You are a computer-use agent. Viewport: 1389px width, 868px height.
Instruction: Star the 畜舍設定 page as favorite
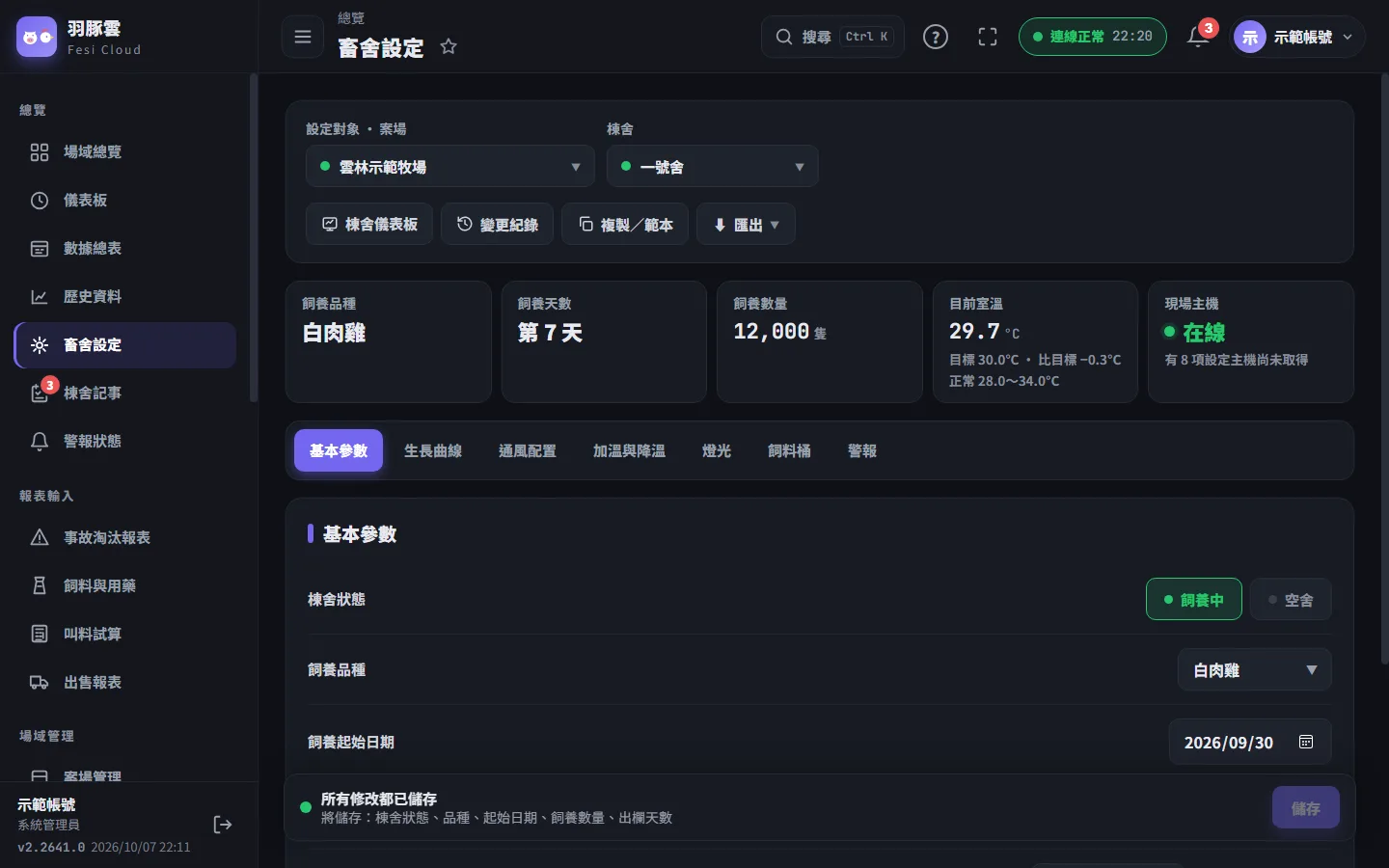[449, 46]
